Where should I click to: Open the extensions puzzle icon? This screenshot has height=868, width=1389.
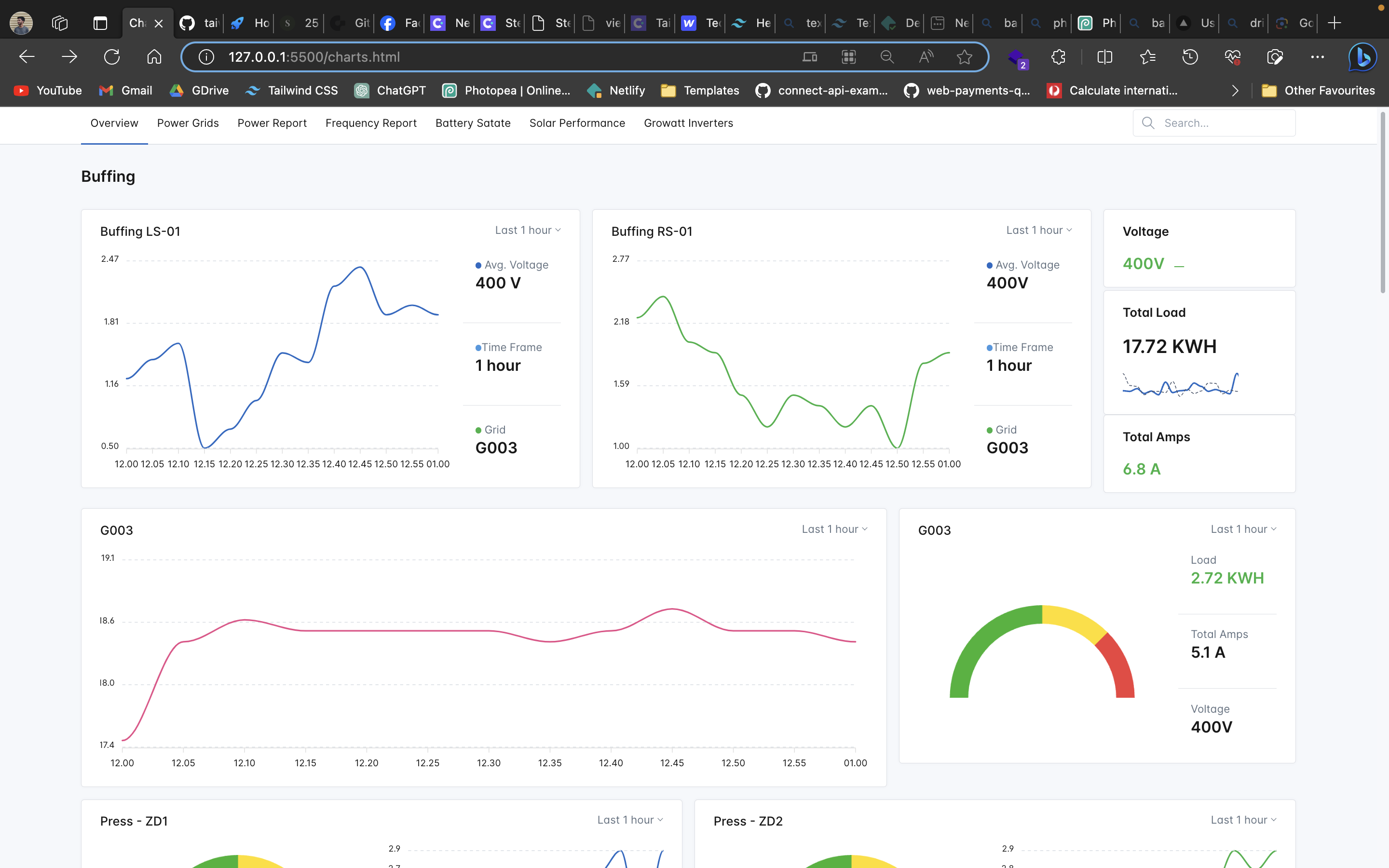[1058, 57]
